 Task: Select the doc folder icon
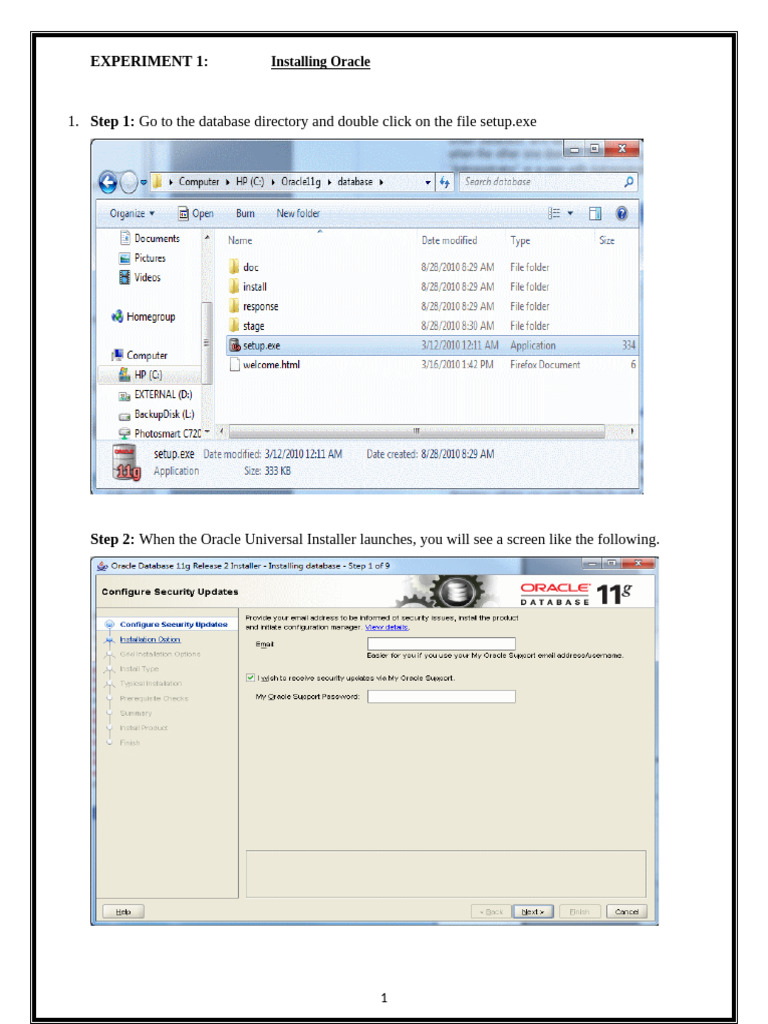(234, 266)
